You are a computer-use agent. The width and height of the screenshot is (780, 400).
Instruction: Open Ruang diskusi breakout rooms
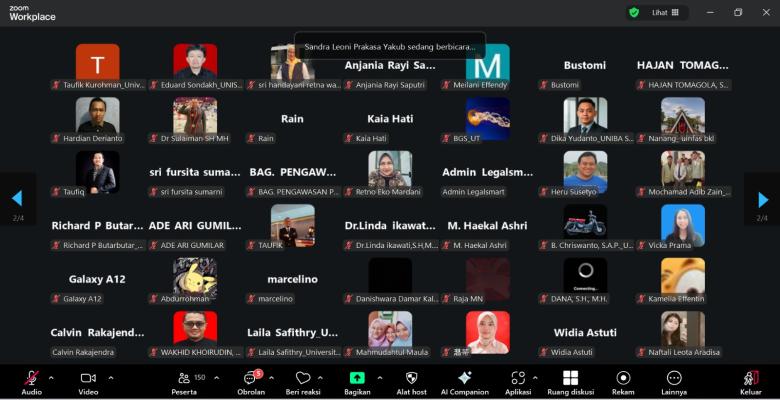point(570,378)
